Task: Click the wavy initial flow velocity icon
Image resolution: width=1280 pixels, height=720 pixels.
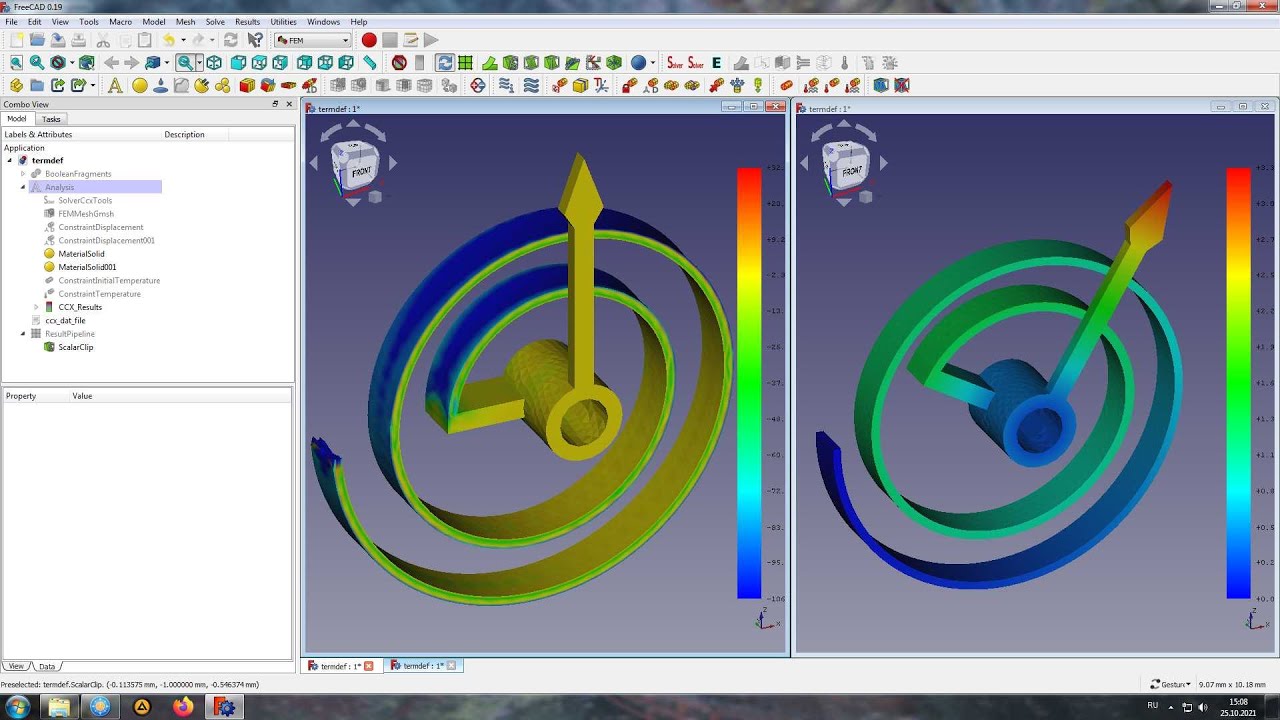Action: point(506,85)
